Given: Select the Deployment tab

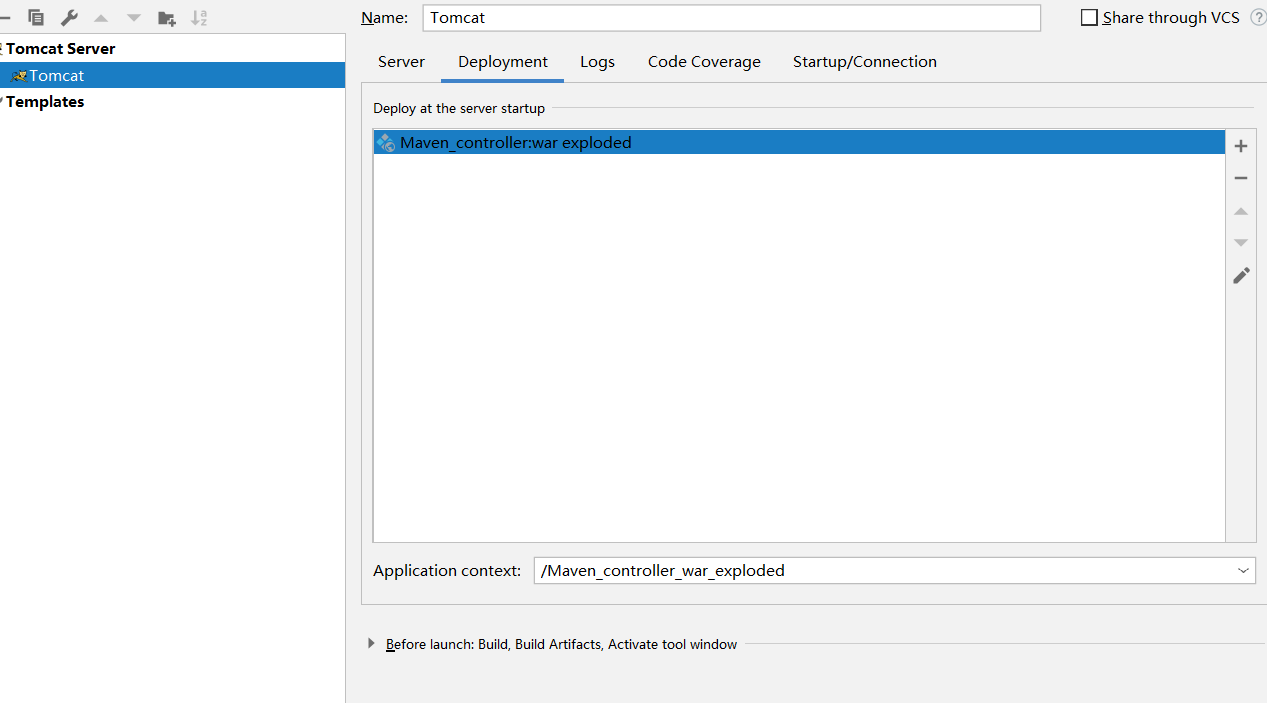Looking at the screenshot, I should click(x=503, y=62).
